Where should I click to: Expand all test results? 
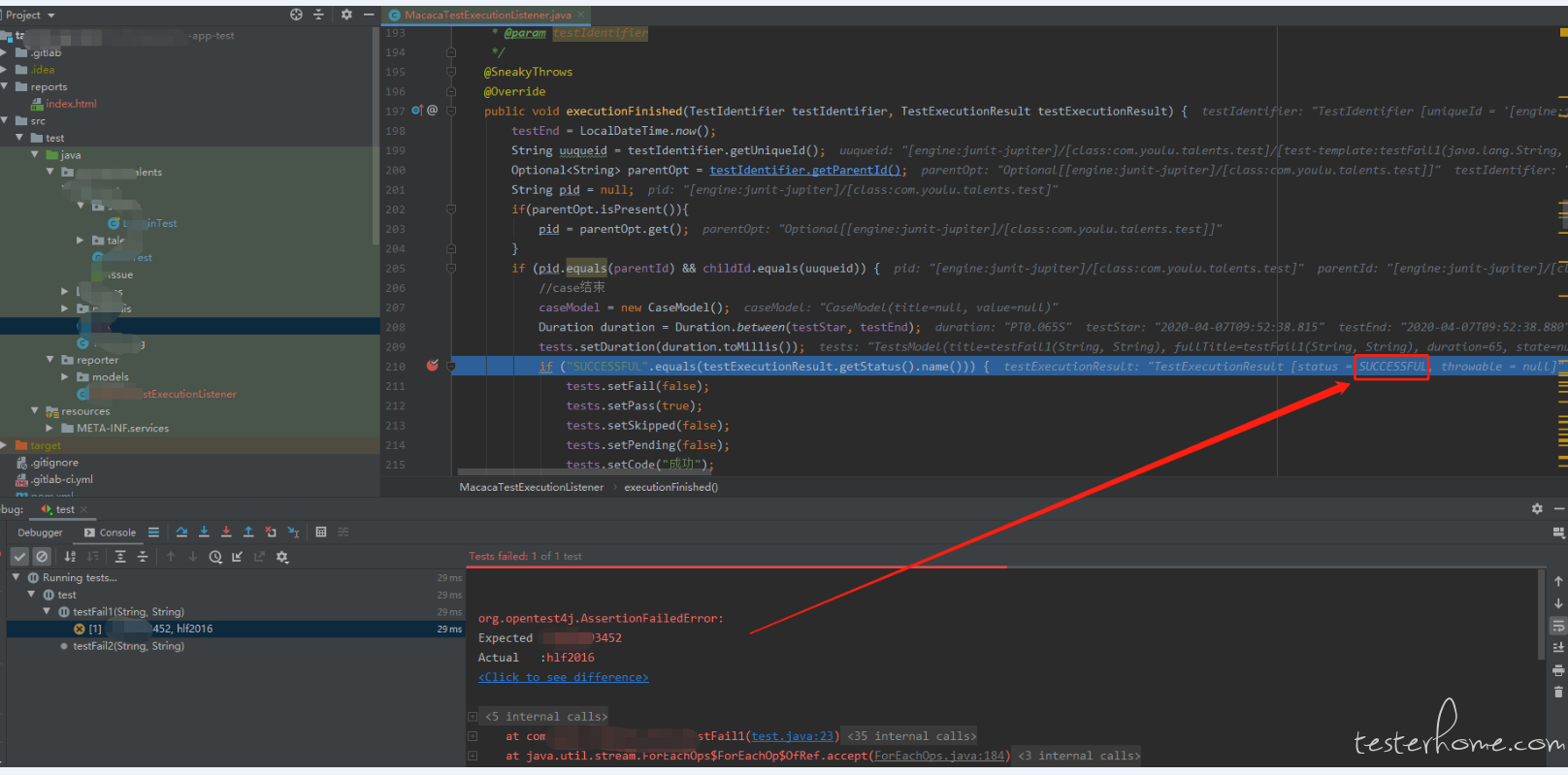pos(120,557)
